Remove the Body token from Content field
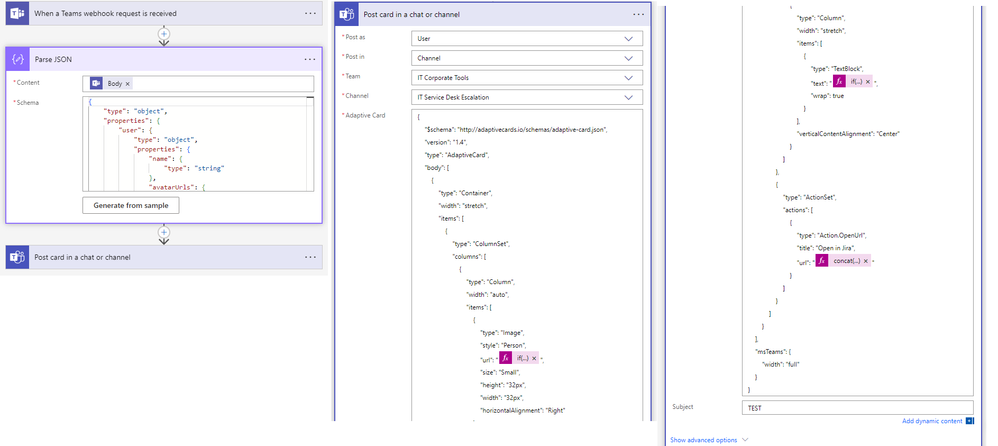The image size is (998, 446). [x=127, y=84]
